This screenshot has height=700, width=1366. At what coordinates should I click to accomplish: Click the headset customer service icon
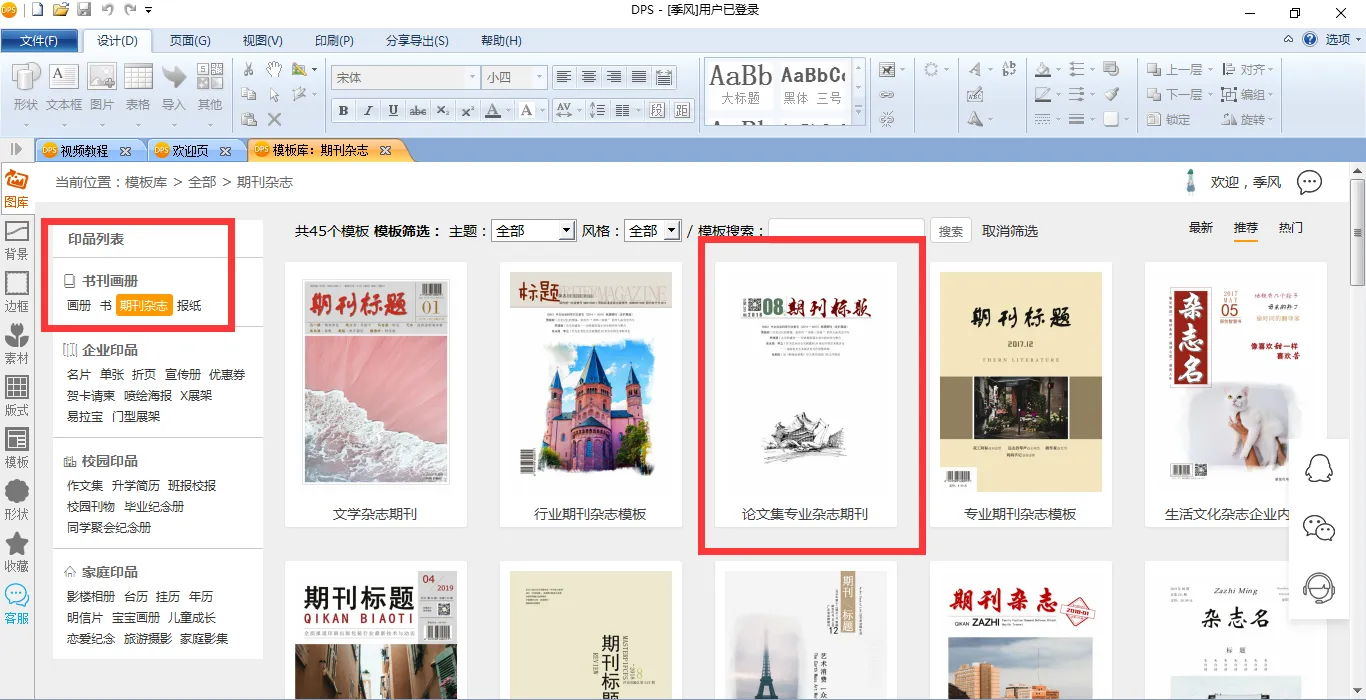click(1319, 586)
